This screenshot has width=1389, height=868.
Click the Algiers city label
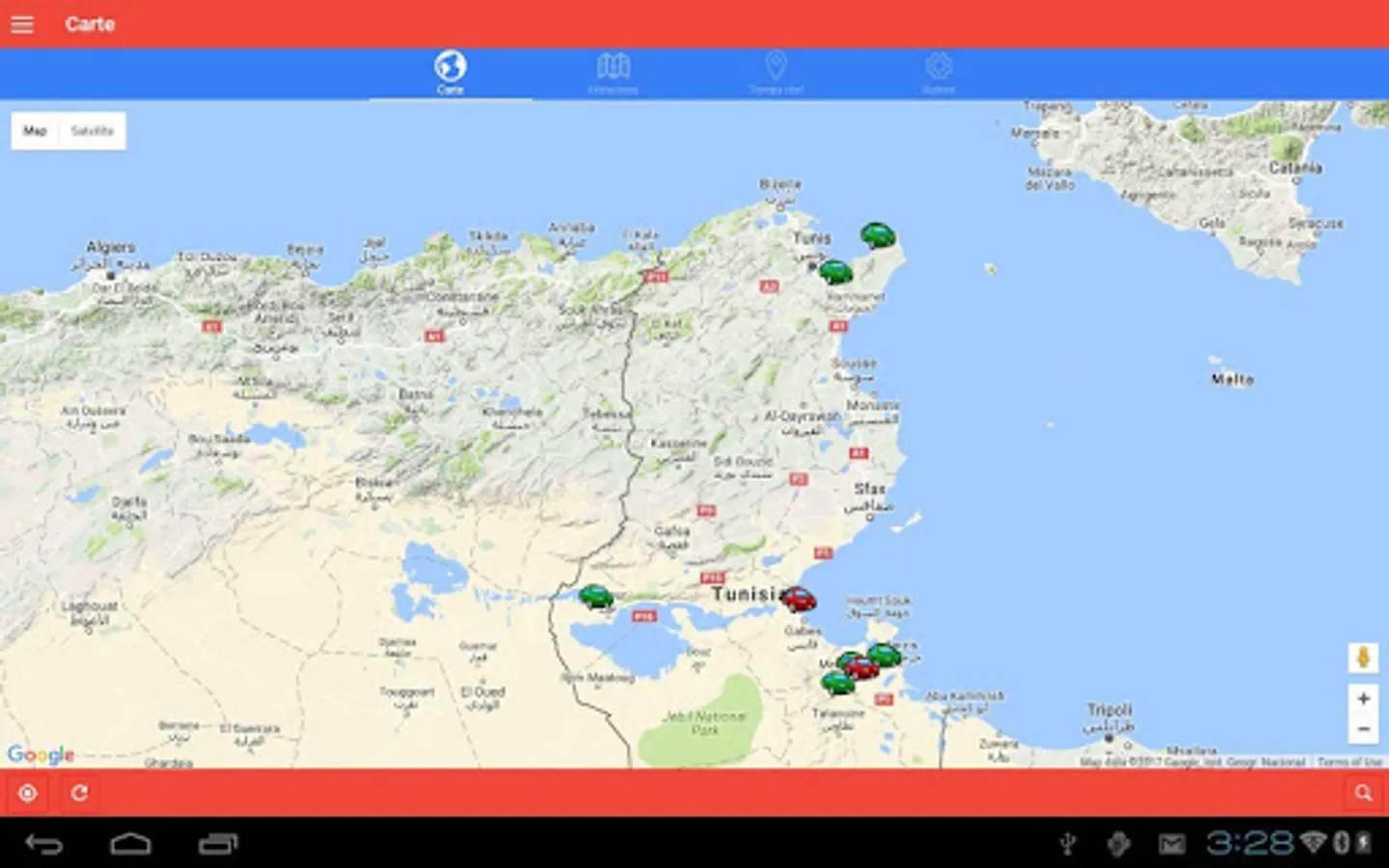coord(111,248)
